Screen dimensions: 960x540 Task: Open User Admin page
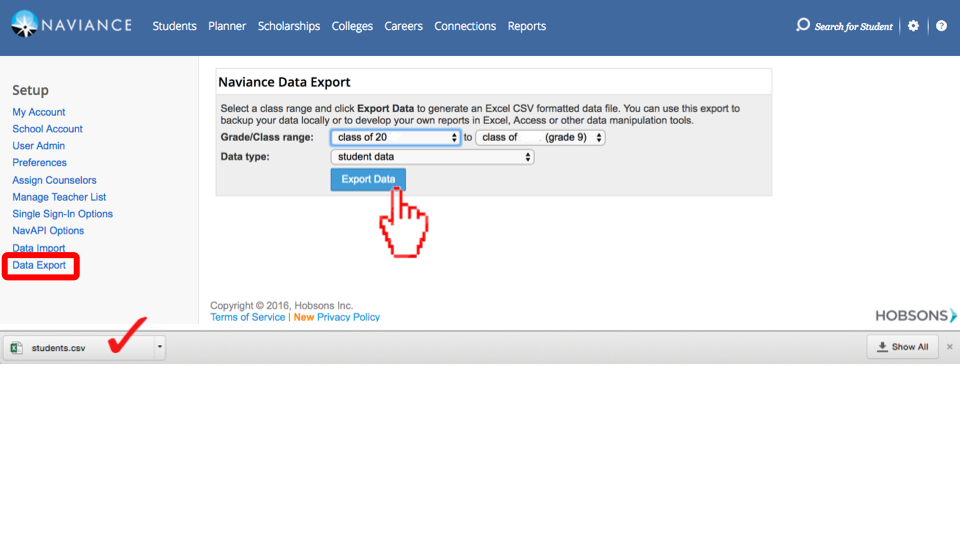click(x=39, y=146)
